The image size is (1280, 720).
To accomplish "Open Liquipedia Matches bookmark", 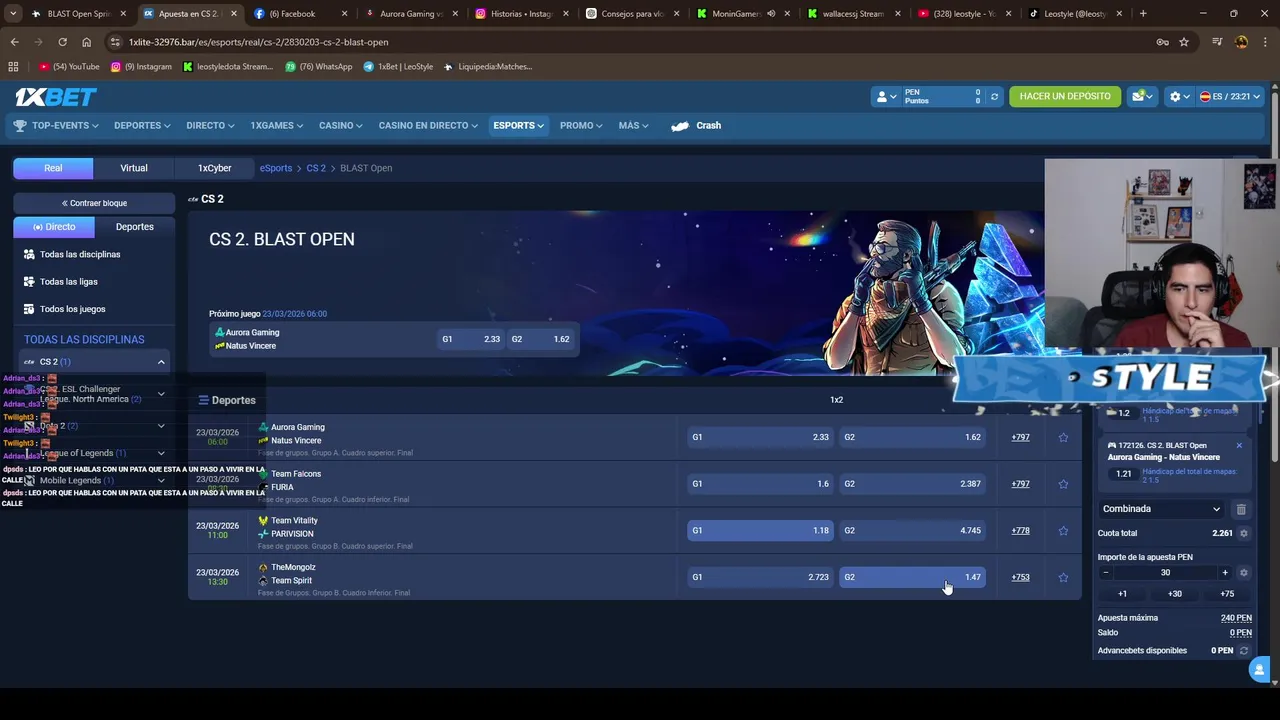I will tap(488, 67).
